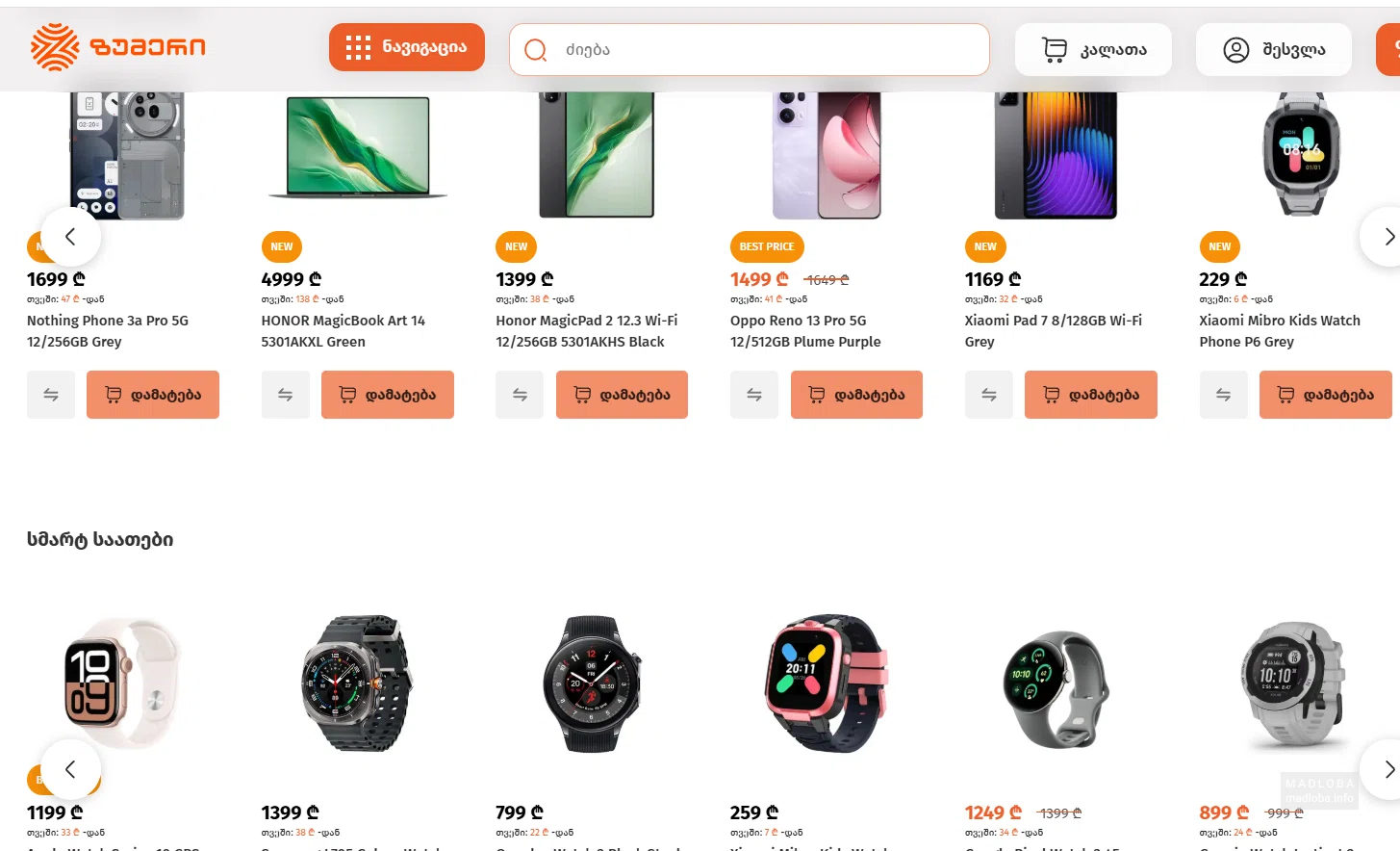This screenshot has height=851, width=1400.
Task: Compare the Xiaomi Mibro Kids Watch
Action: click(x=1223, y=395)
